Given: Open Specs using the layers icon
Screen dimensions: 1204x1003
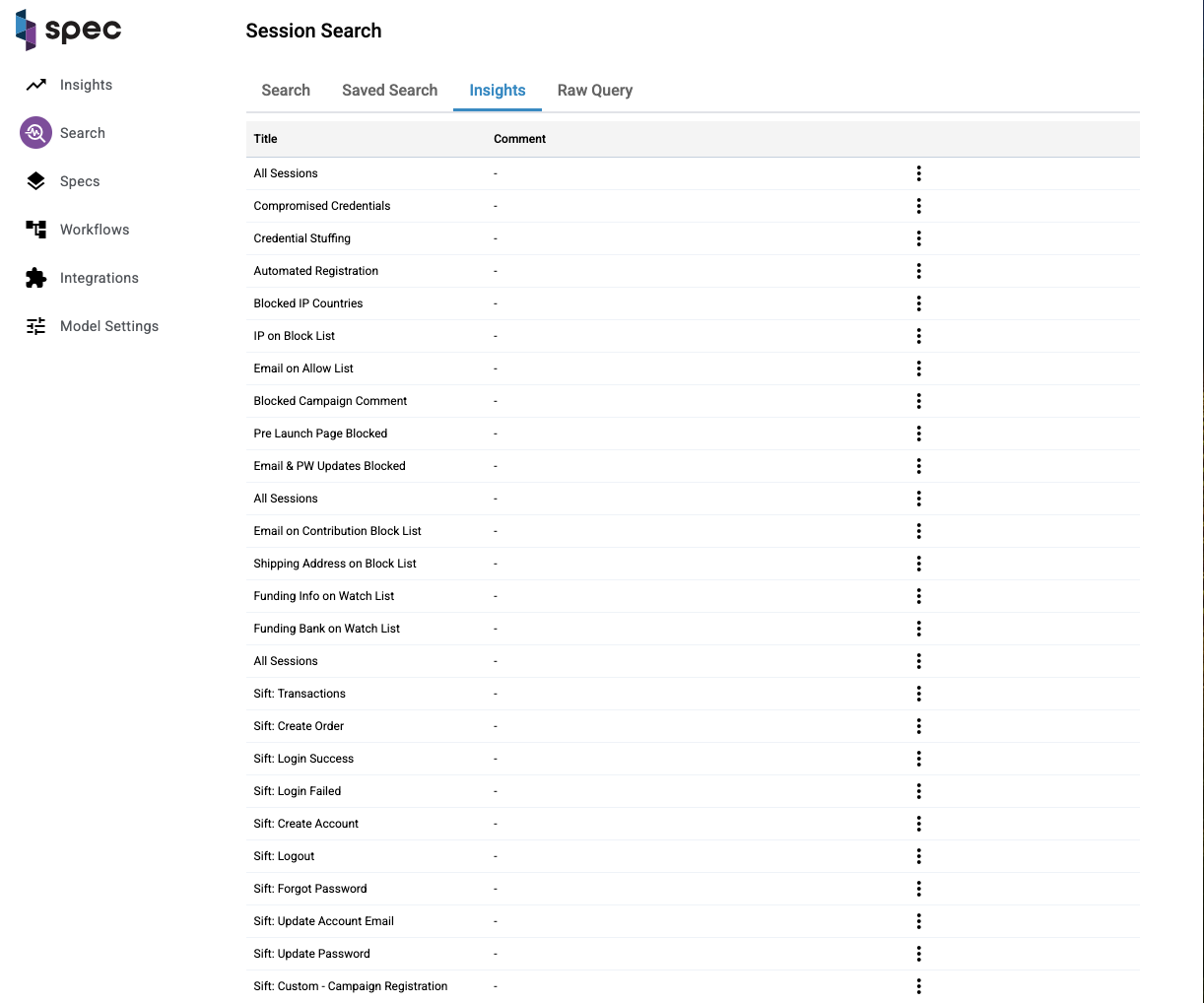Looking at the screenshot, I should (x=36, y=181).
